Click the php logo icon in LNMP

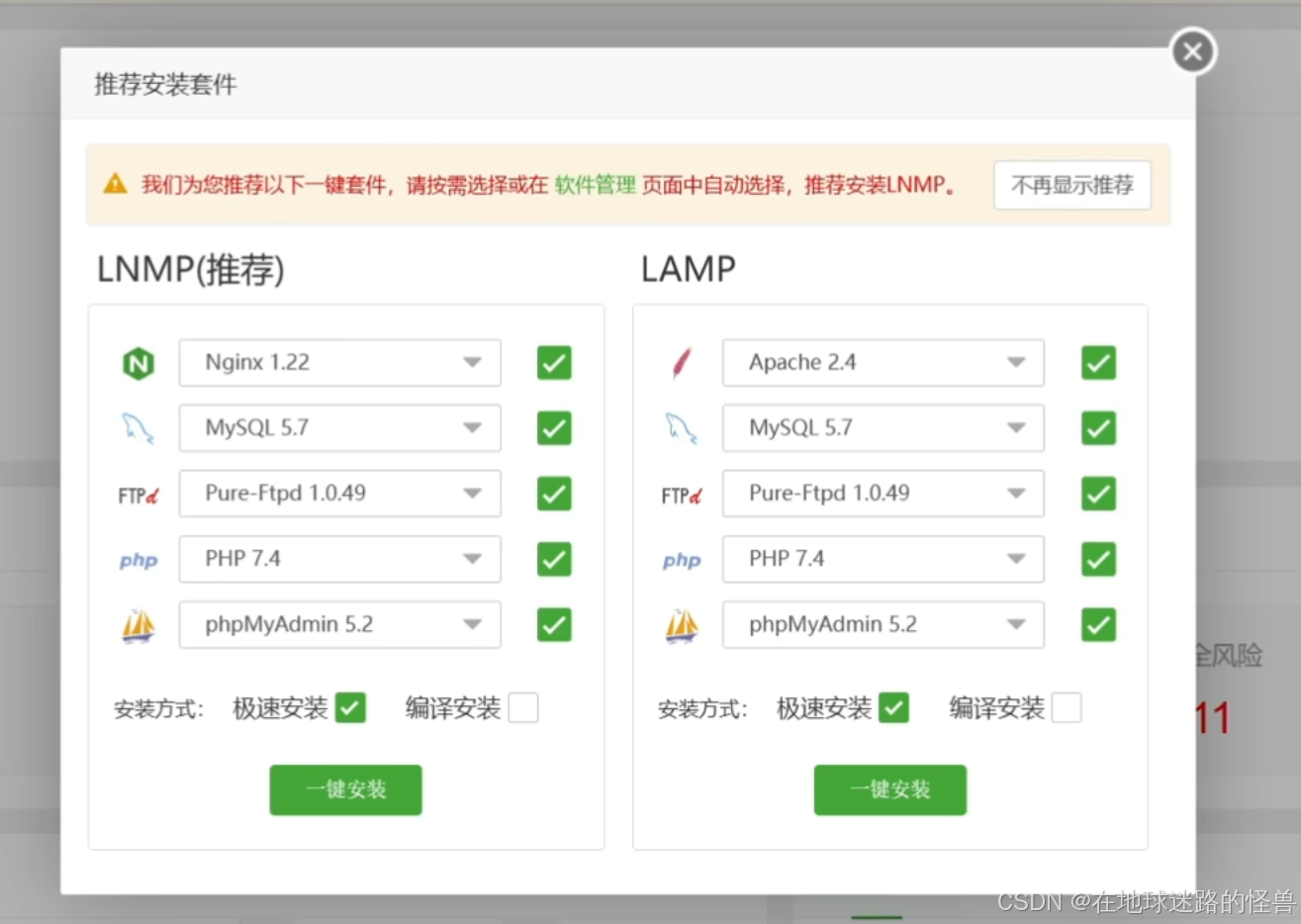click(139, 561)
